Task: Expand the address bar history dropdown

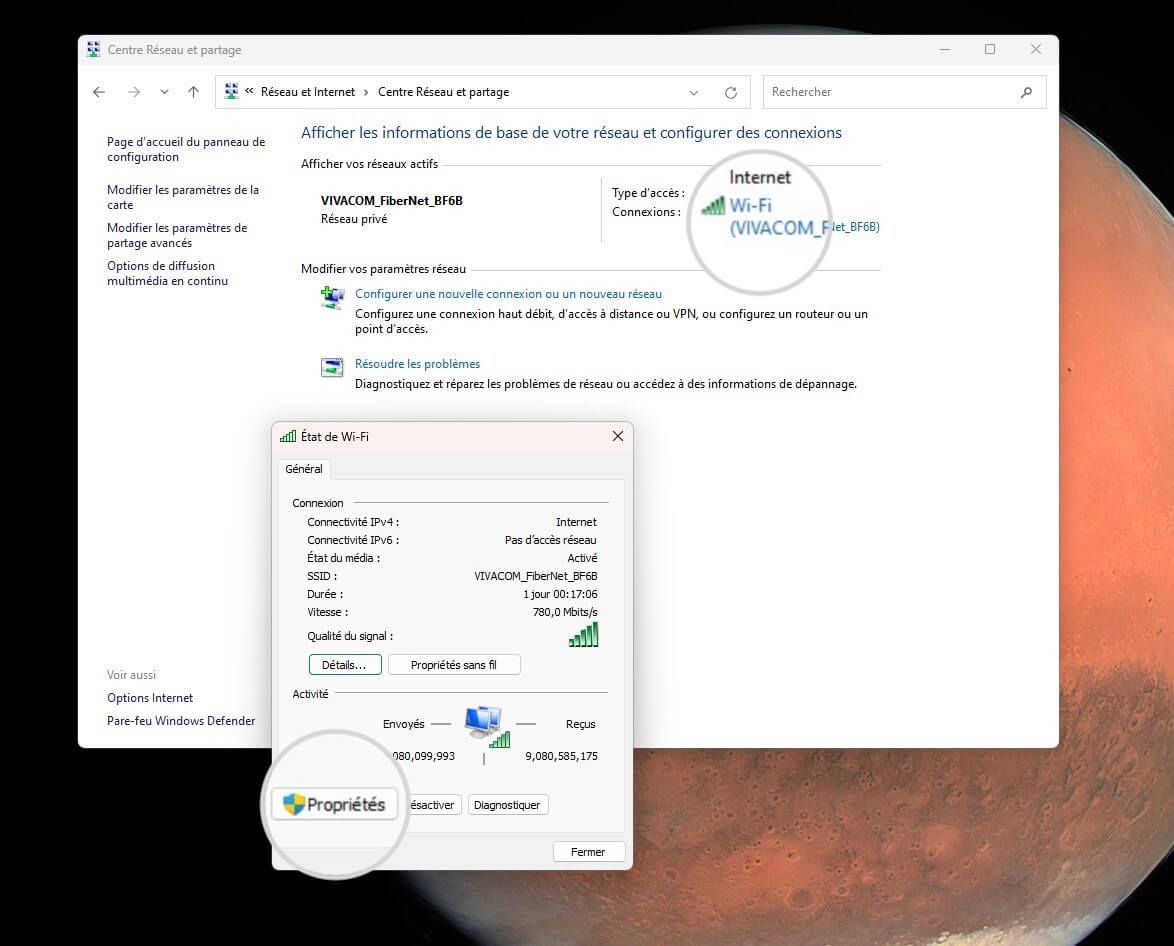Action: tap(693, 93)
